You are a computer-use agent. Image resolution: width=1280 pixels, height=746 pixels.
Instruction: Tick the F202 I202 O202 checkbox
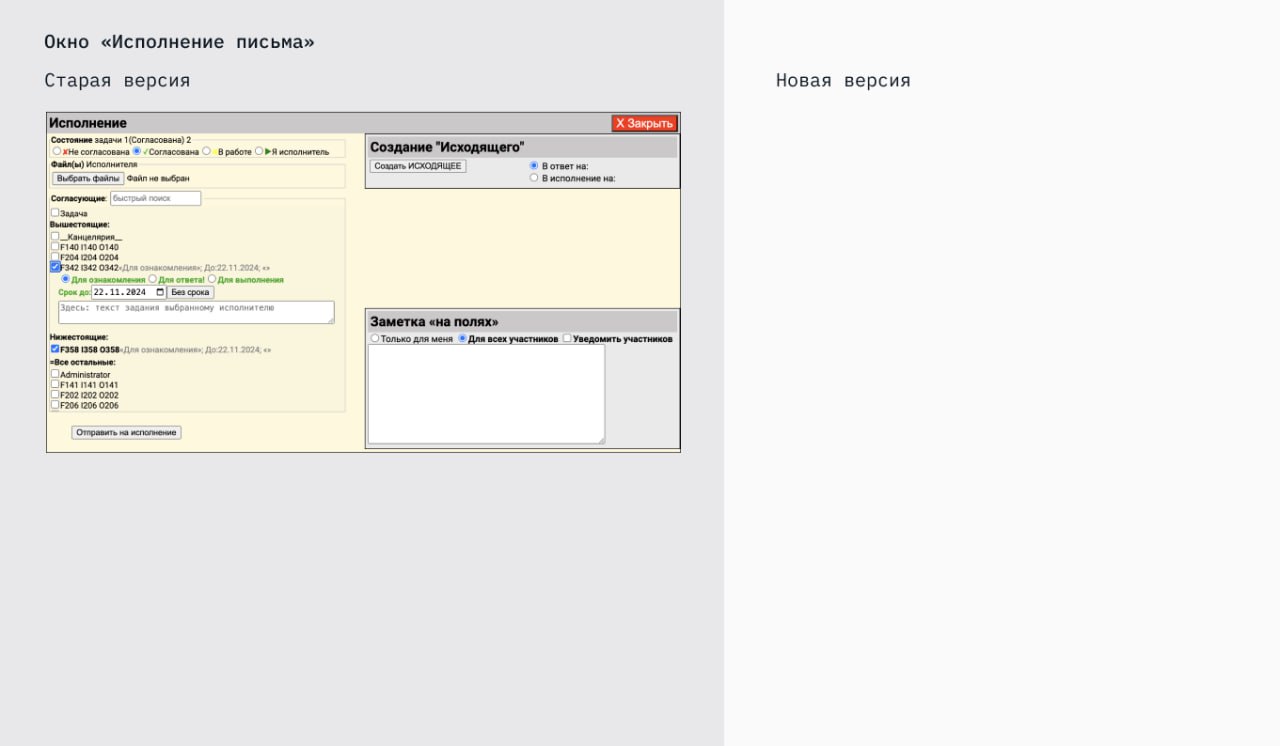tap(55, 394)
